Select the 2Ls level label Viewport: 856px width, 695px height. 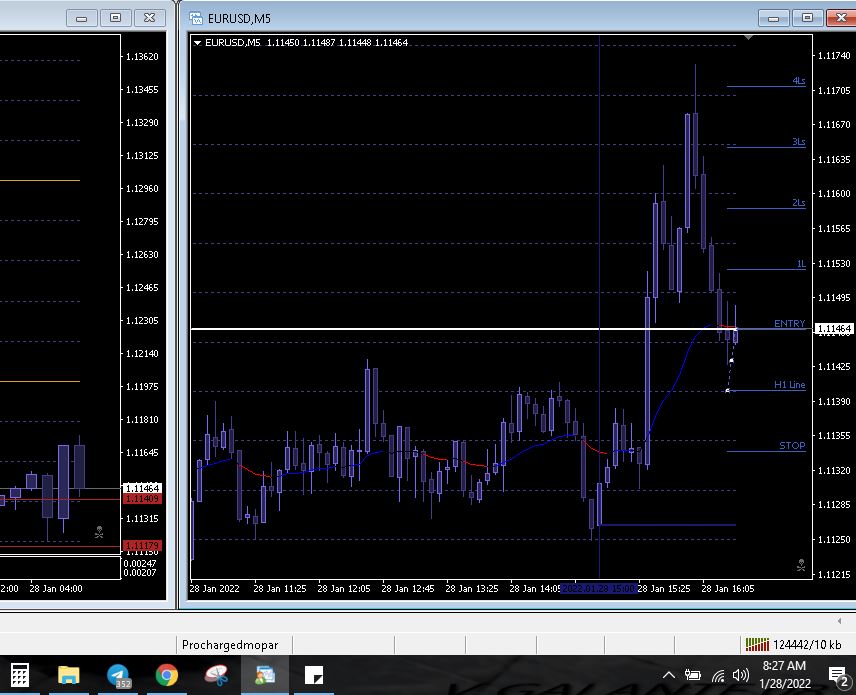(799, 203)
